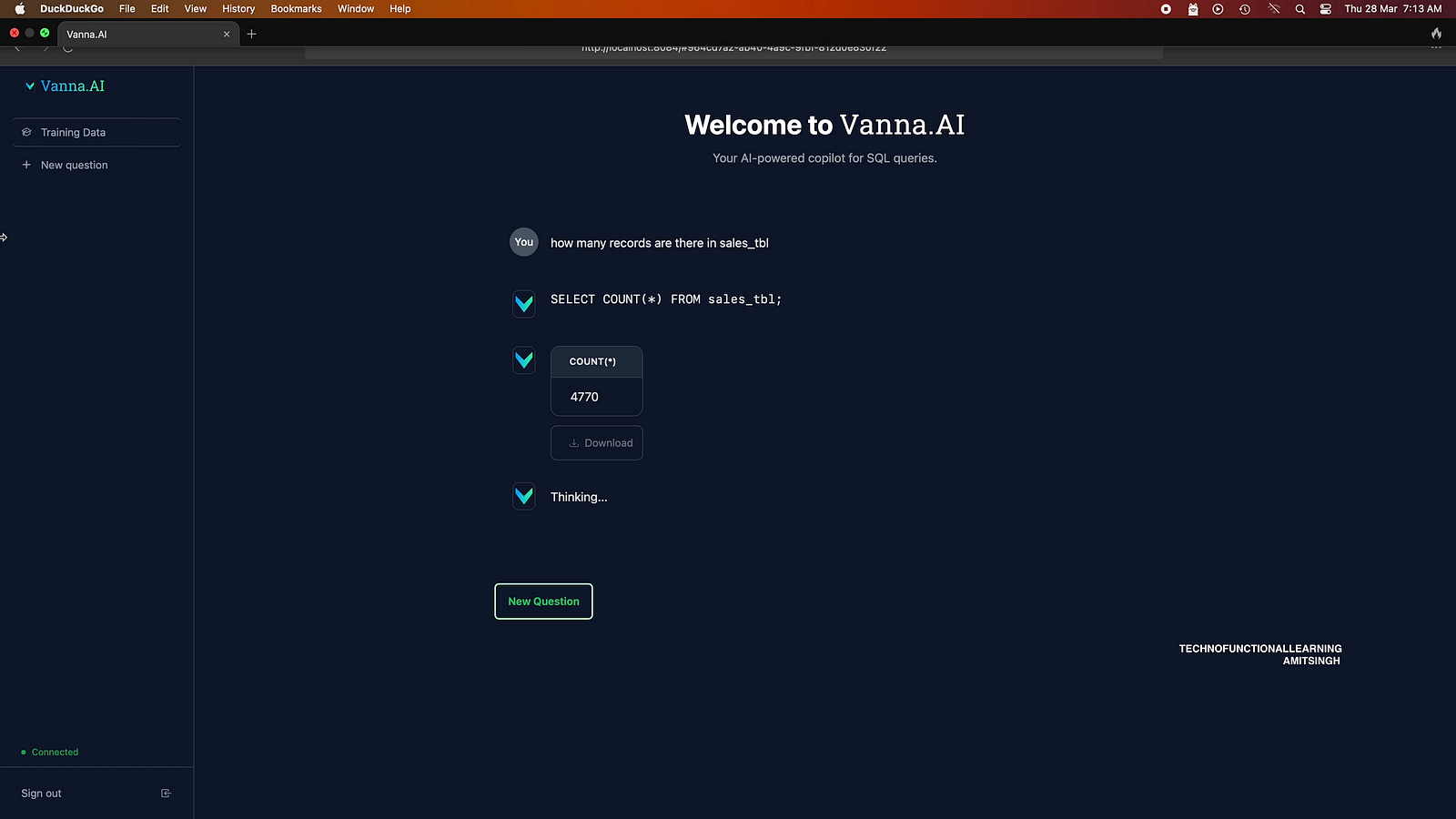Click the Sign out link
The image size is (1456, 819).
click(x=42, y=794)
